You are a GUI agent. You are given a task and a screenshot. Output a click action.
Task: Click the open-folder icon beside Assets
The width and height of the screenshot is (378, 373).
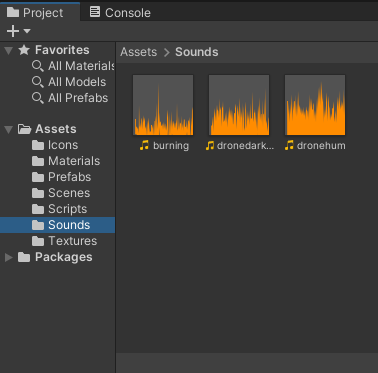[x=24, y=129]
